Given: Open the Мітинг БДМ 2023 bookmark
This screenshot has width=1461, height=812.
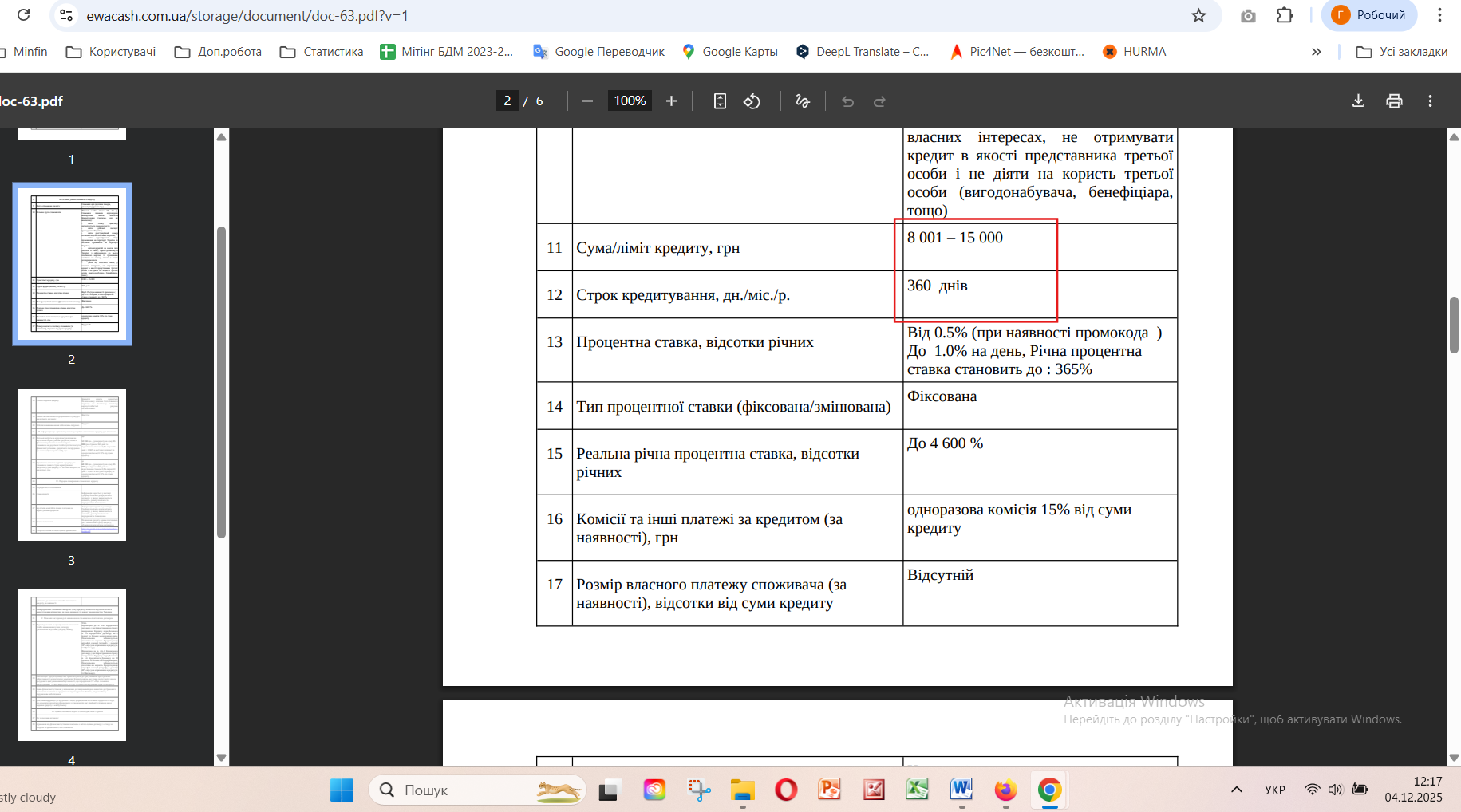Looking at the screenshot, I should [x=446, y=52].
